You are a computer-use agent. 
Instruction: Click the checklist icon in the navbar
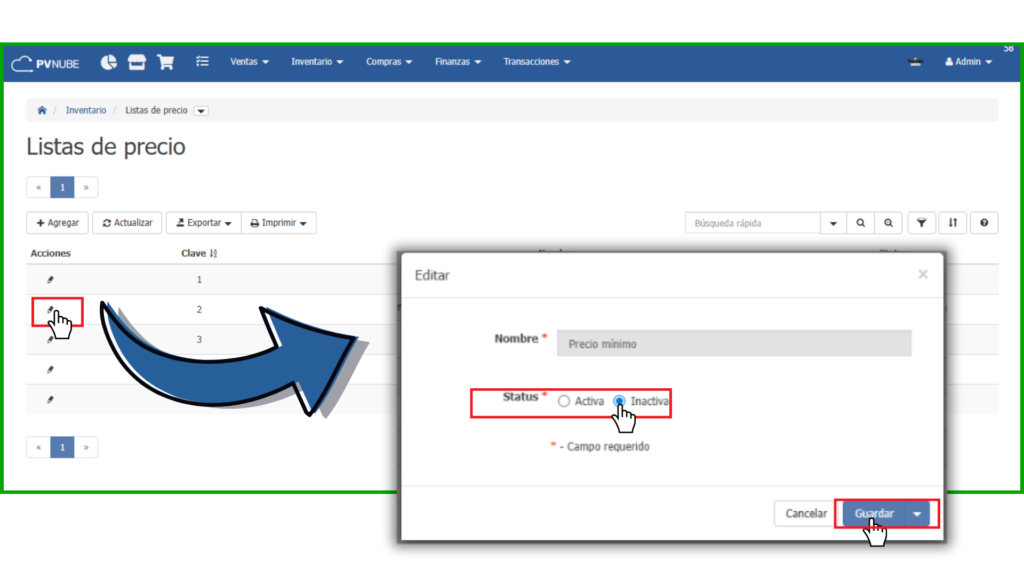[202, 62]
